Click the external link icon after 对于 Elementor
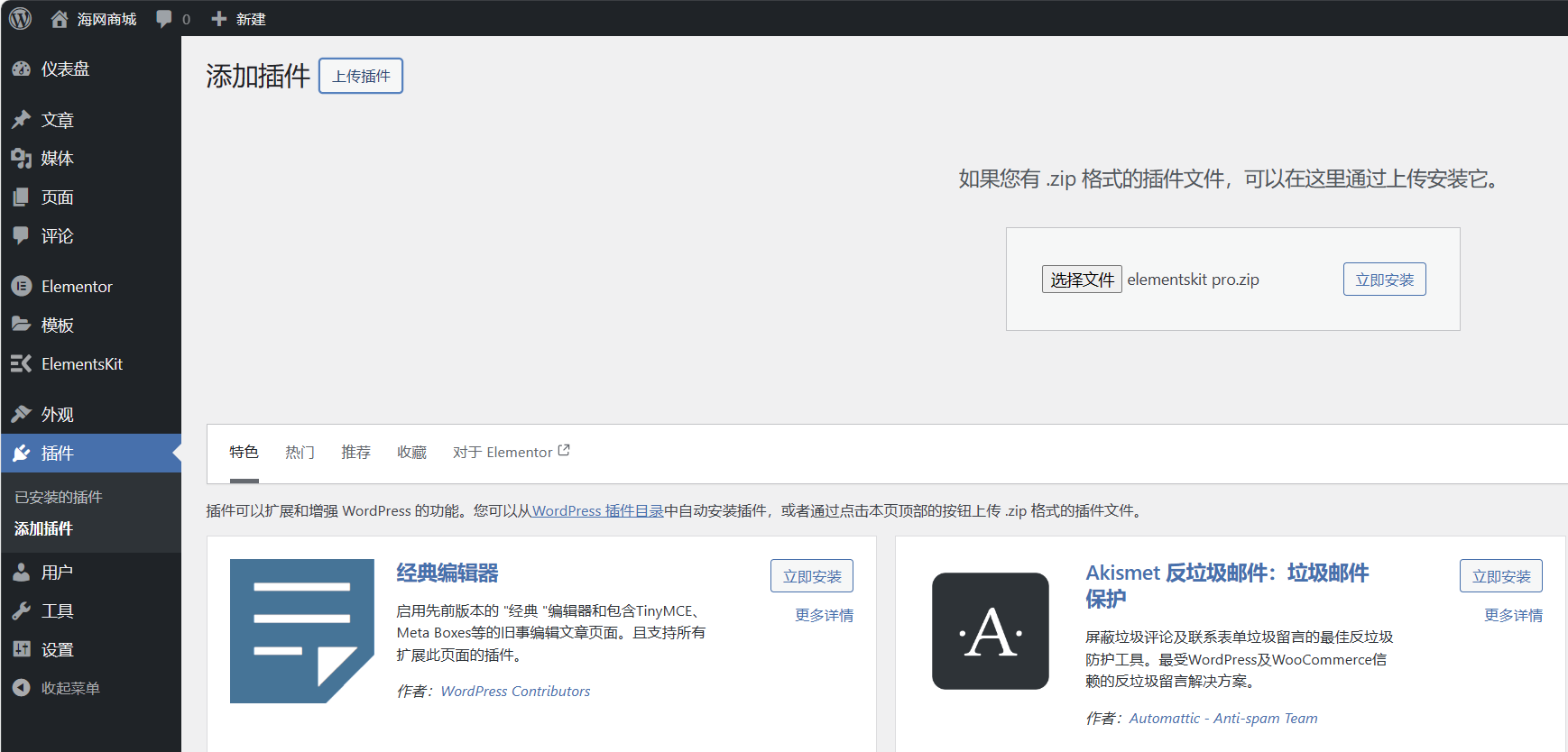This screenshot has width=1568, height=752. 564,450
